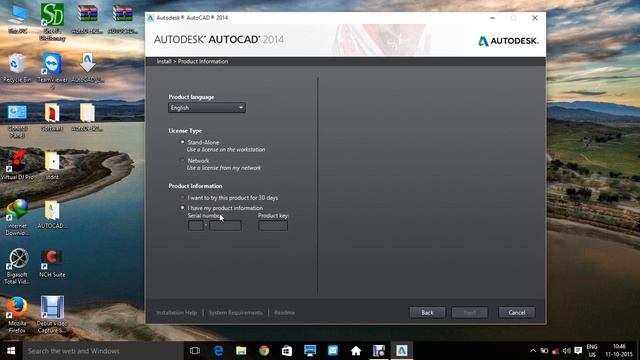The height and width of the screenshot is (360, 640).
Task: Select the Recycle Bin icon
Action: point(17,68)
